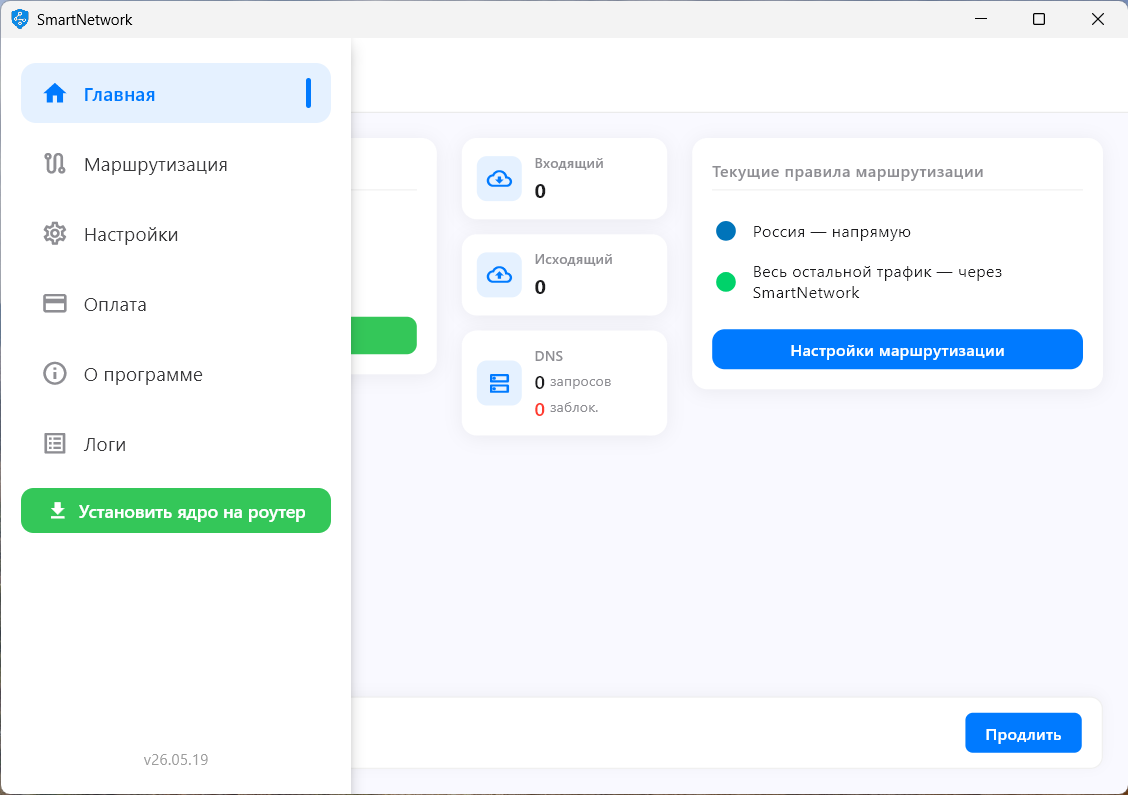This screenshot has height=795, width=1128.
Task: Click the Входящий traffic card
Action: tap(564, 178)
